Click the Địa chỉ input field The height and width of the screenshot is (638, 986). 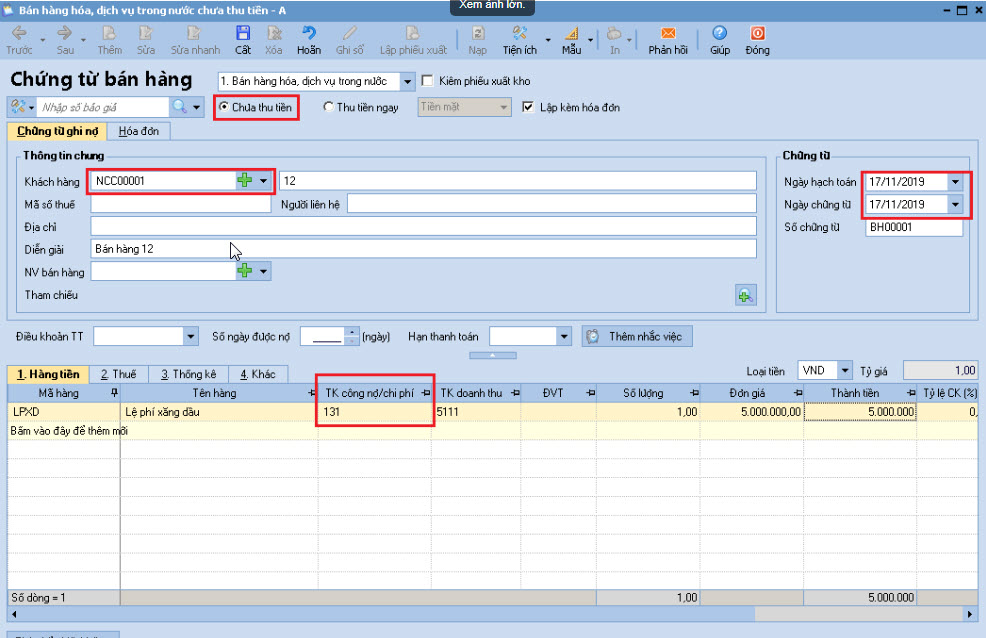click(x=423, y=226)
